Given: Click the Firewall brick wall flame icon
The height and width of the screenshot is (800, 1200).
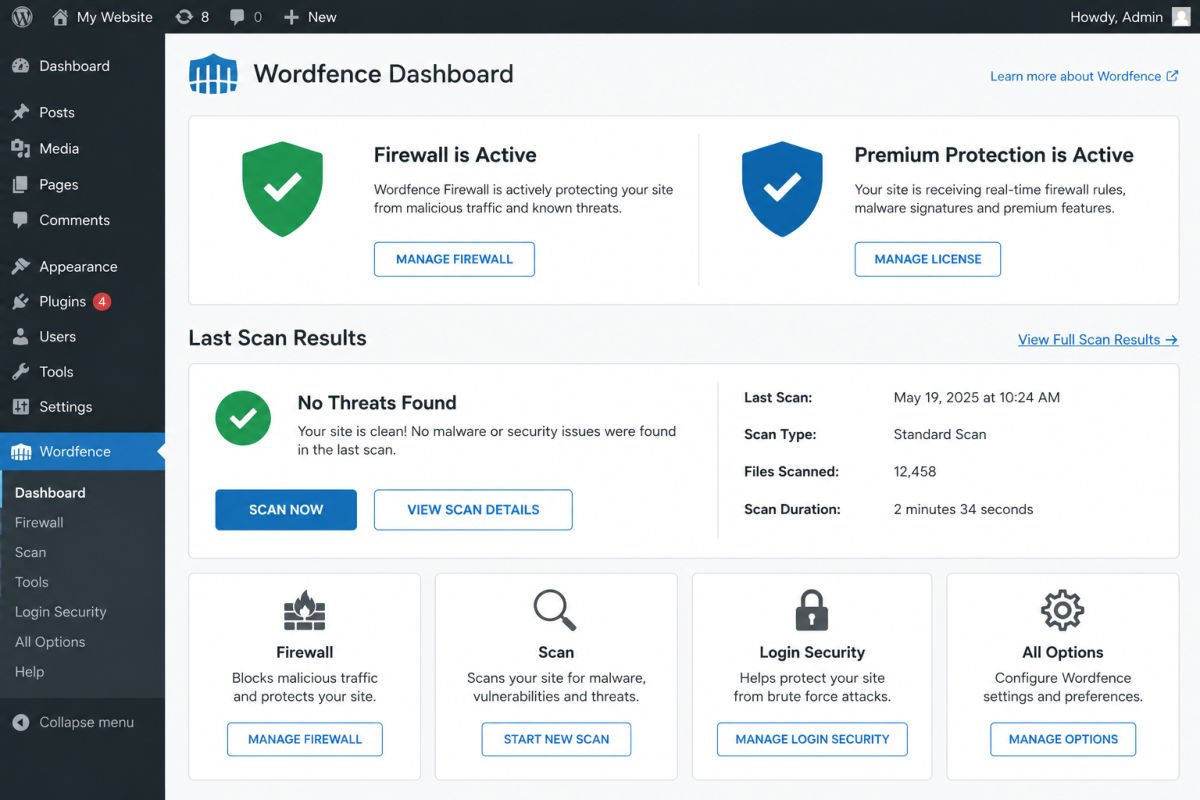Looking at the screenshot, I should [304, 610].
